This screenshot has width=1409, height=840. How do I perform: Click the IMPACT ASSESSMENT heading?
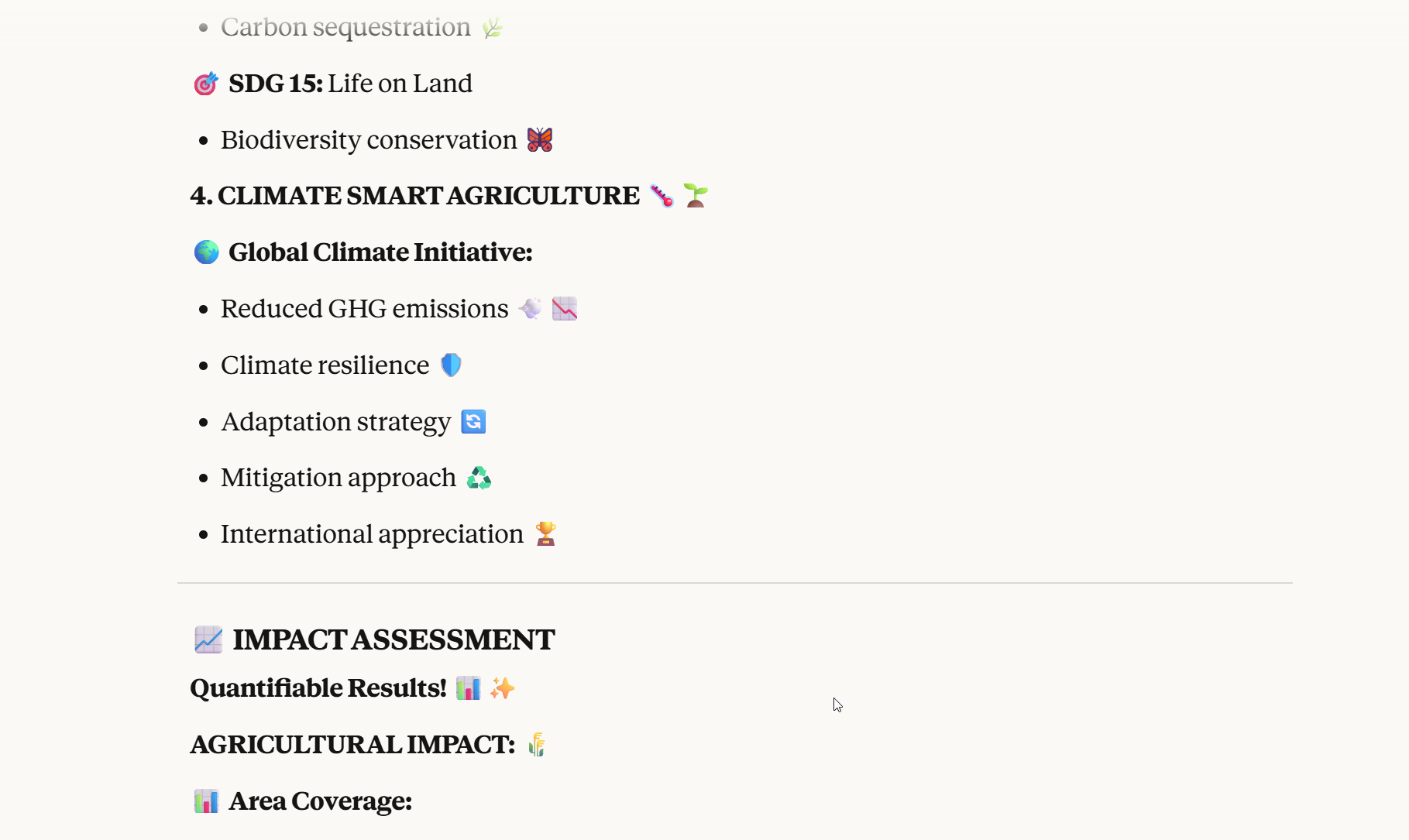[x=393, y=640]
